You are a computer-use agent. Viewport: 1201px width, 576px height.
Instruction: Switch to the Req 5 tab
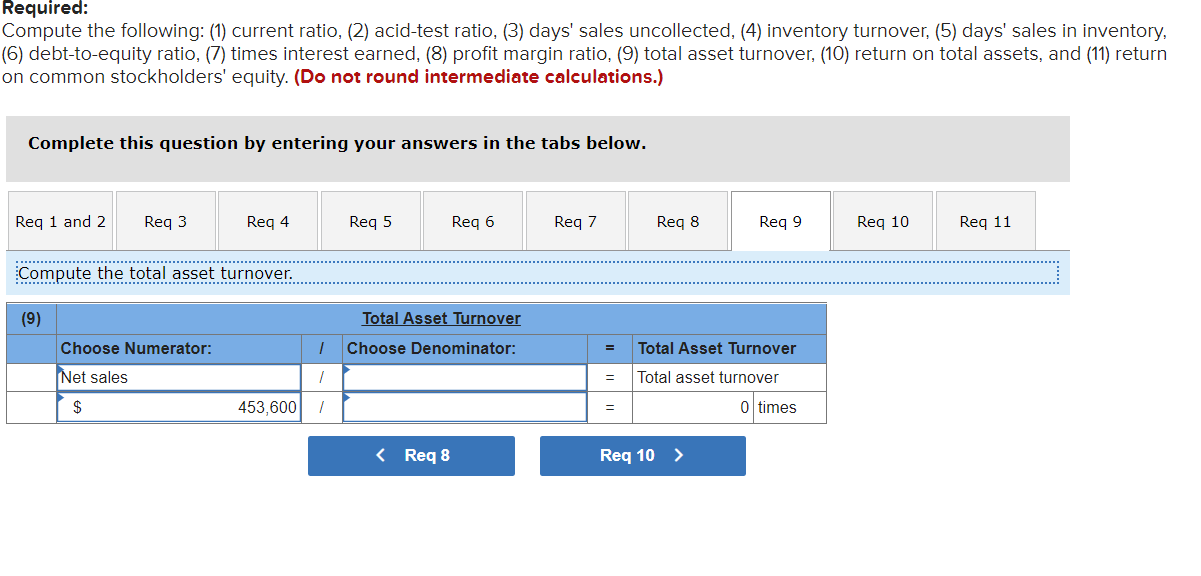tap(370, 220)
